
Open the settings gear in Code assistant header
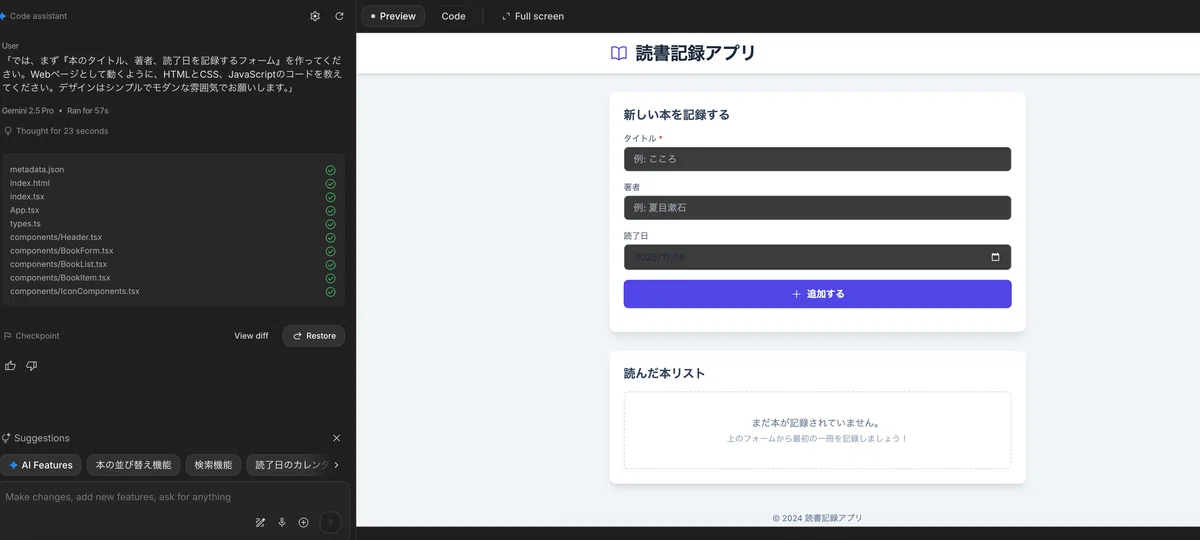point(315,16)
